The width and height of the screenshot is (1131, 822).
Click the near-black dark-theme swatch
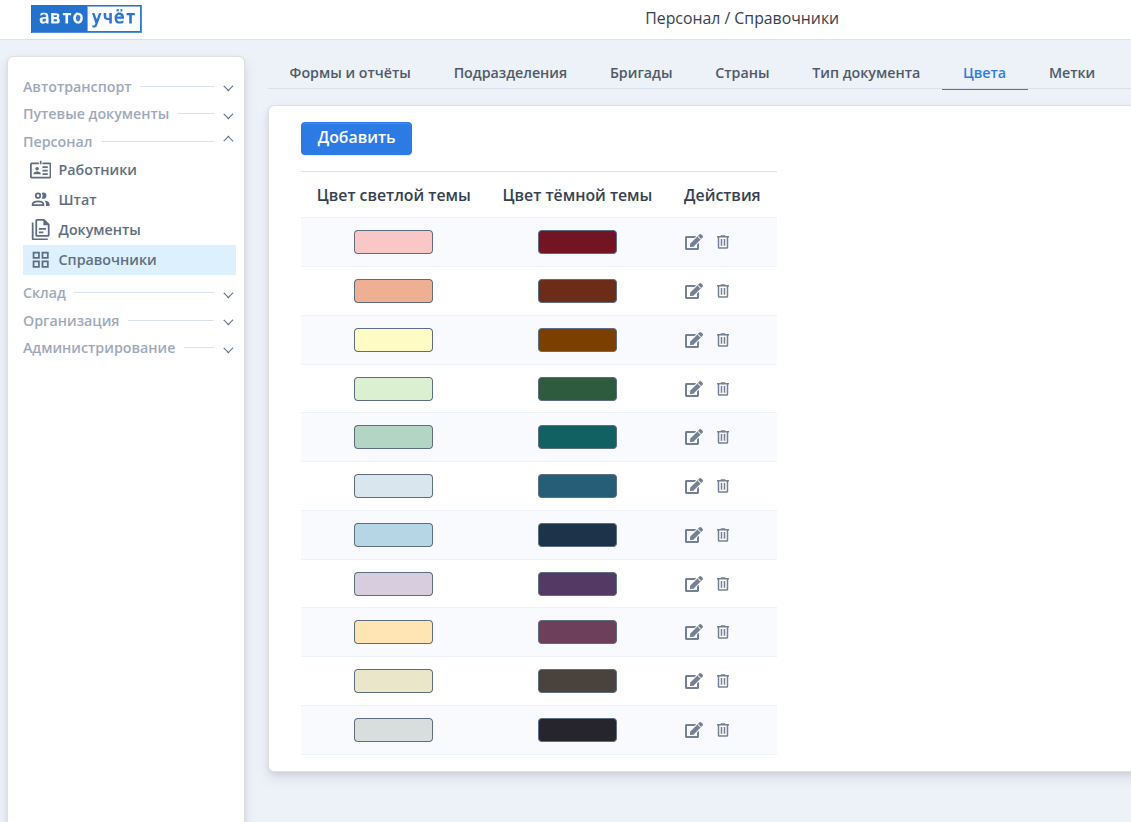577,730
